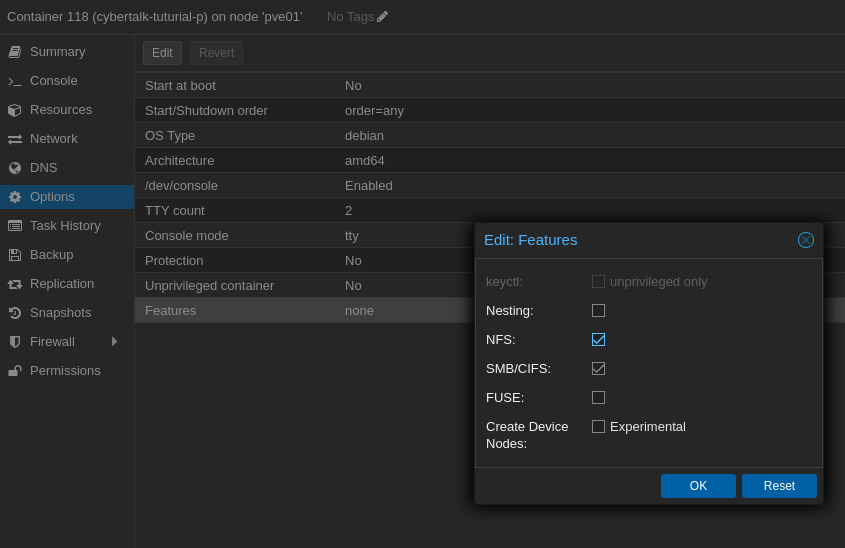The width and height of the screenshot is (845, 548).
Task: Click the Summary book icon in sidebar
Action: 15,52
